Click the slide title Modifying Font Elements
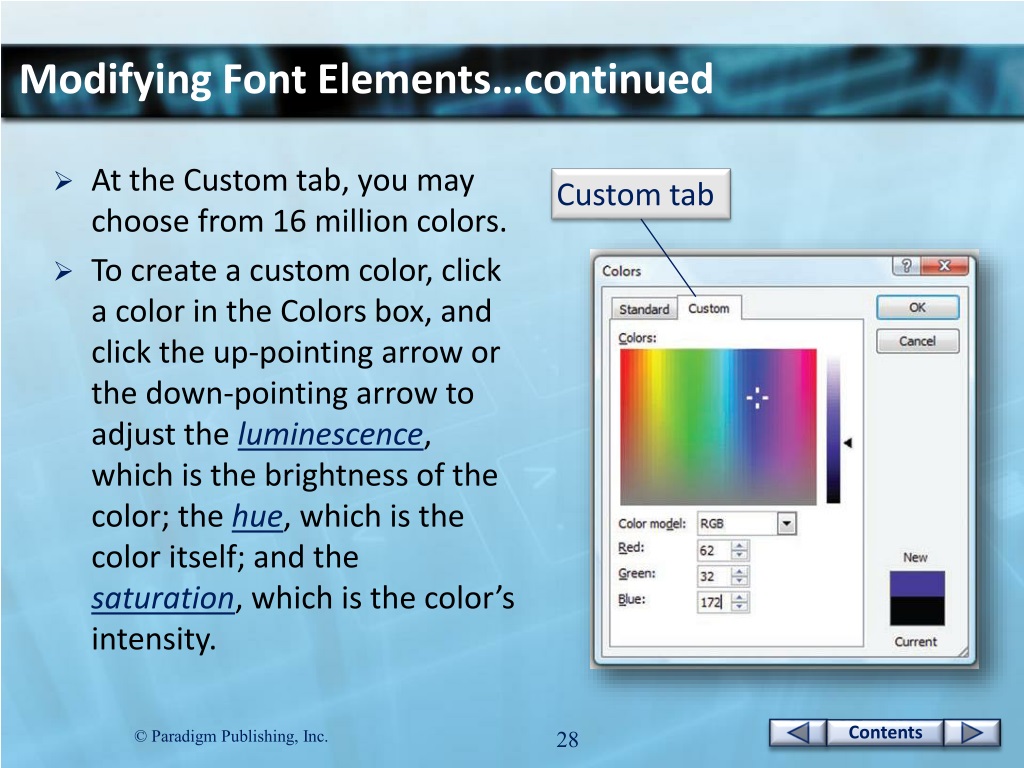Image resolution: width=1024 pixels, height=768 pixels. (366, 79)
